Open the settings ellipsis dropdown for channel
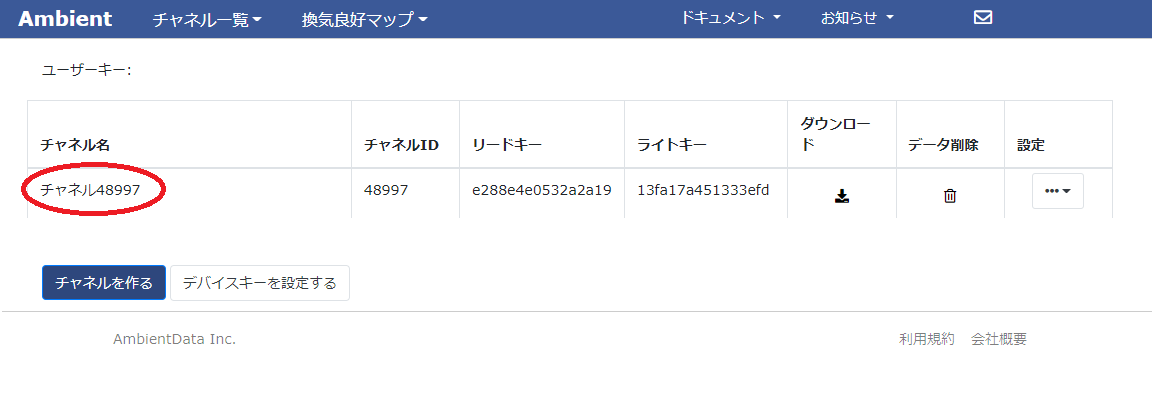1152x414 pixels. tap(1057, 191)
